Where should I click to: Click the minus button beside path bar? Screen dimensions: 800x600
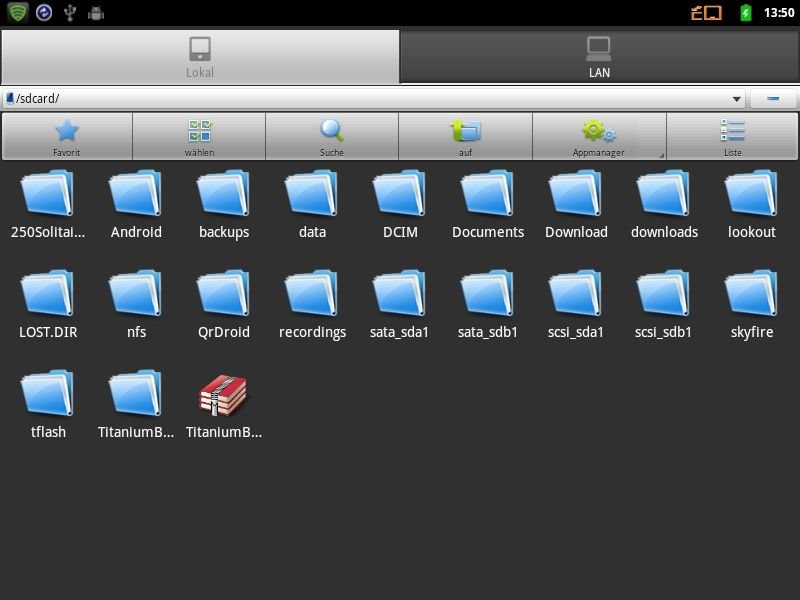pos(773,98)
